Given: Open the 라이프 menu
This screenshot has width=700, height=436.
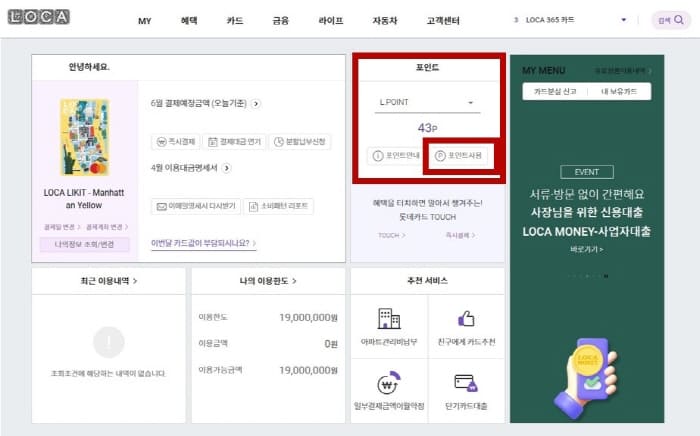Looking at the screenshot, I should click(331, 21).
